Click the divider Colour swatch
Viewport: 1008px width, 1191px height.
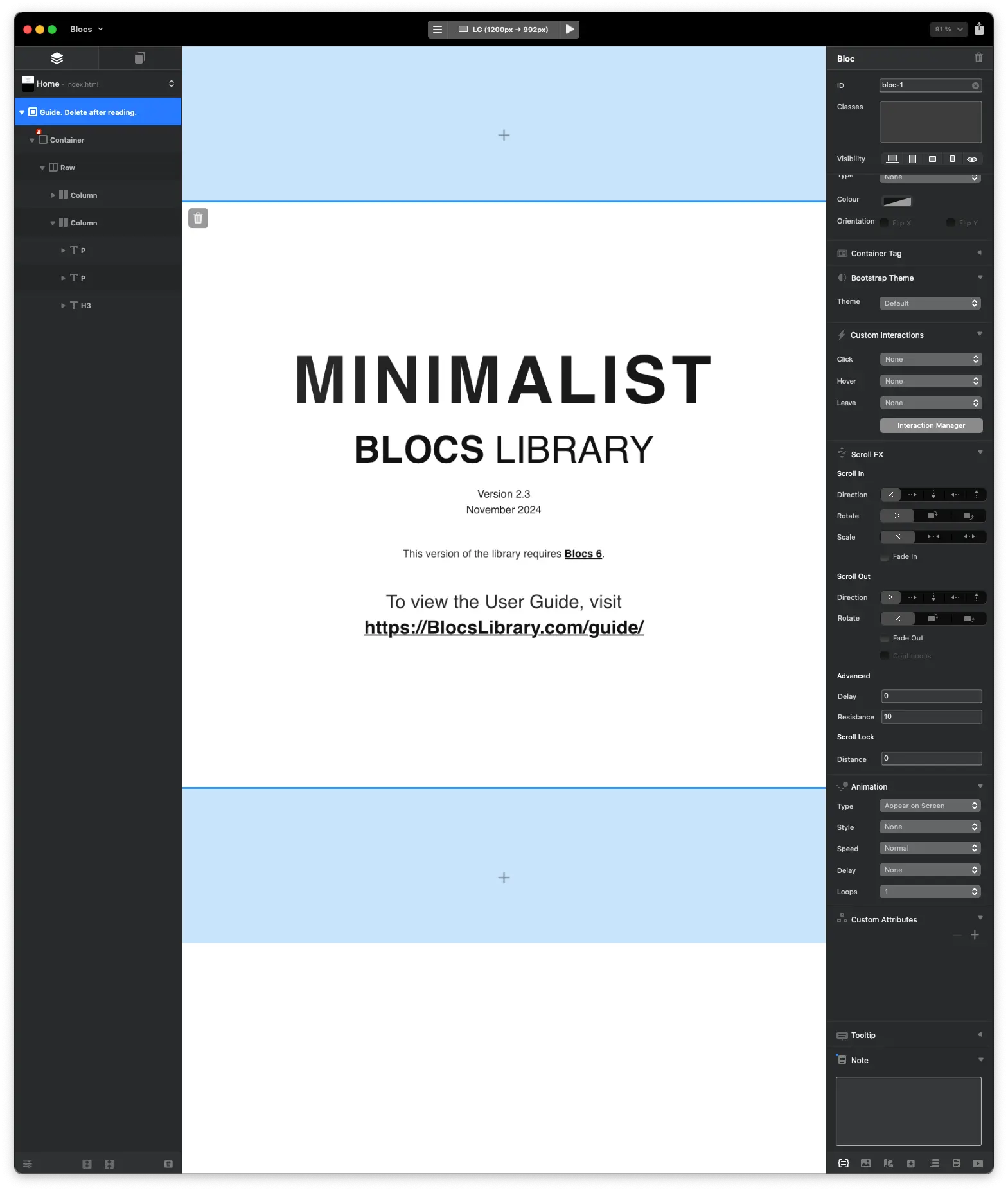(x=896, y=201)
